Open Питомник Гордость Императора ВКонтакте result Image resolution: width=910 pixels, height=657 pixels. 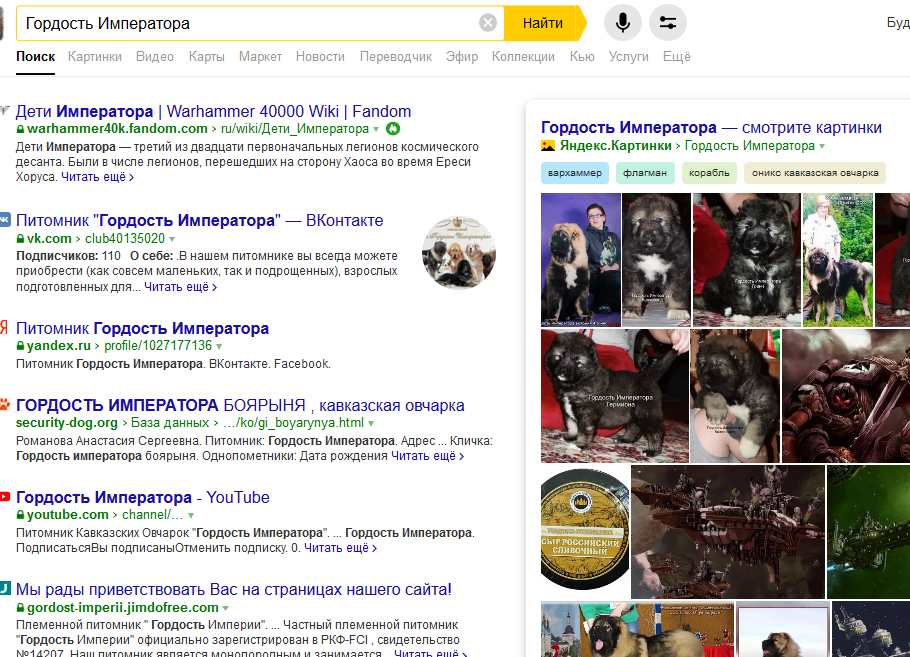[x=199, y=220]
